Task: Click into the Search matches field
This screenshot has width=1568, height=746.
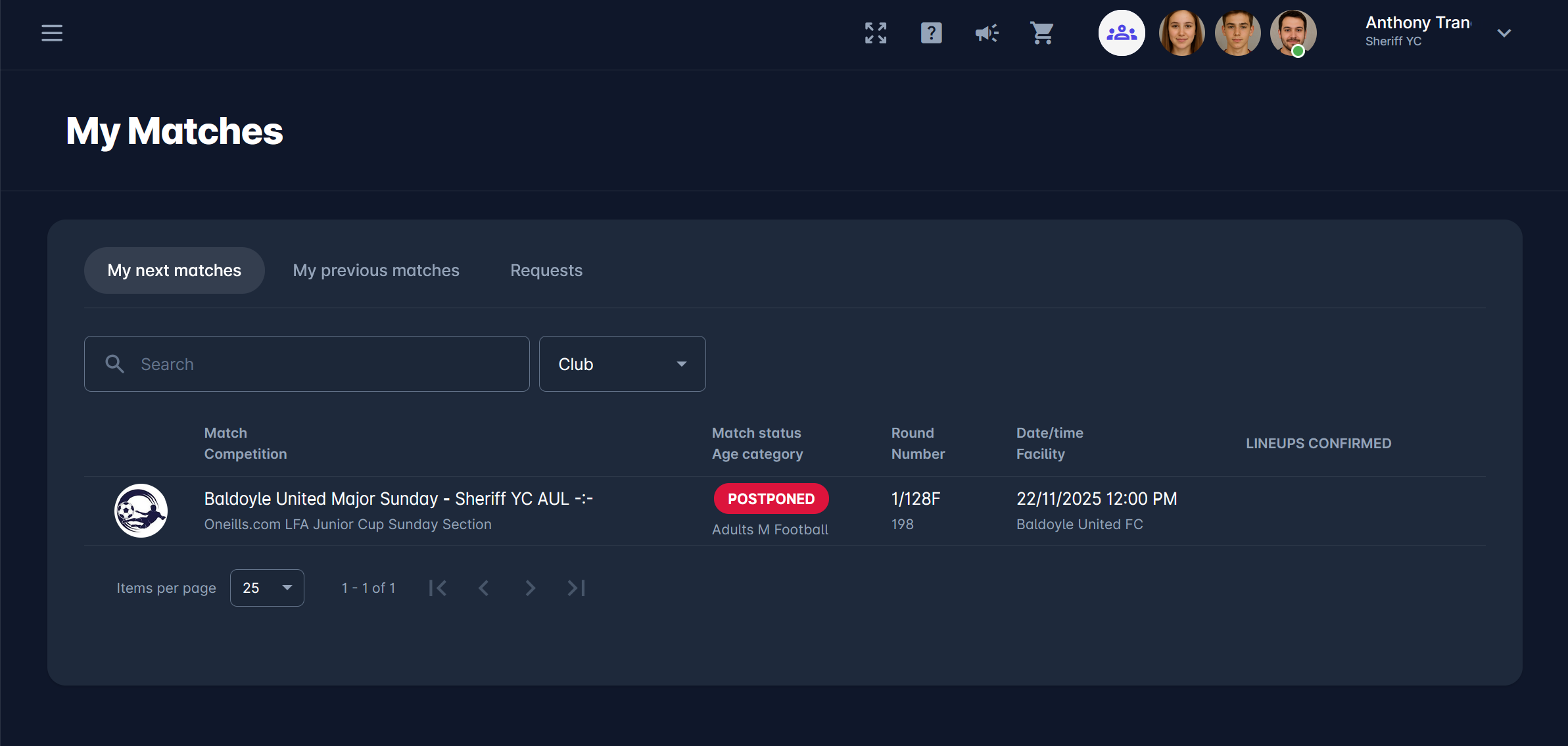Action: 316,364
